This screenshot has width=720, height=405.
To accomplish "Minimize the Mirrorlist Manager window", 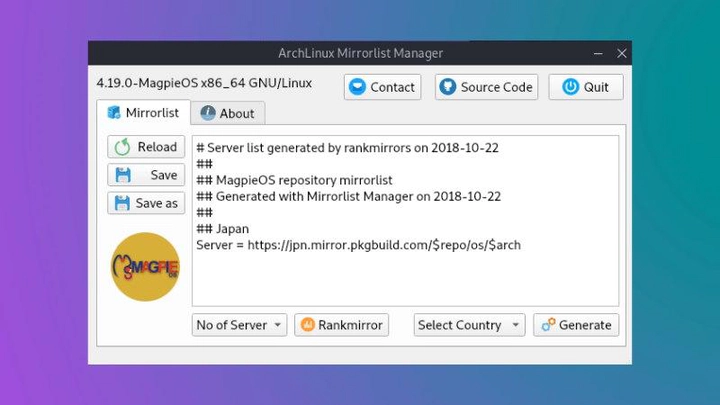I will pos(598,53).
